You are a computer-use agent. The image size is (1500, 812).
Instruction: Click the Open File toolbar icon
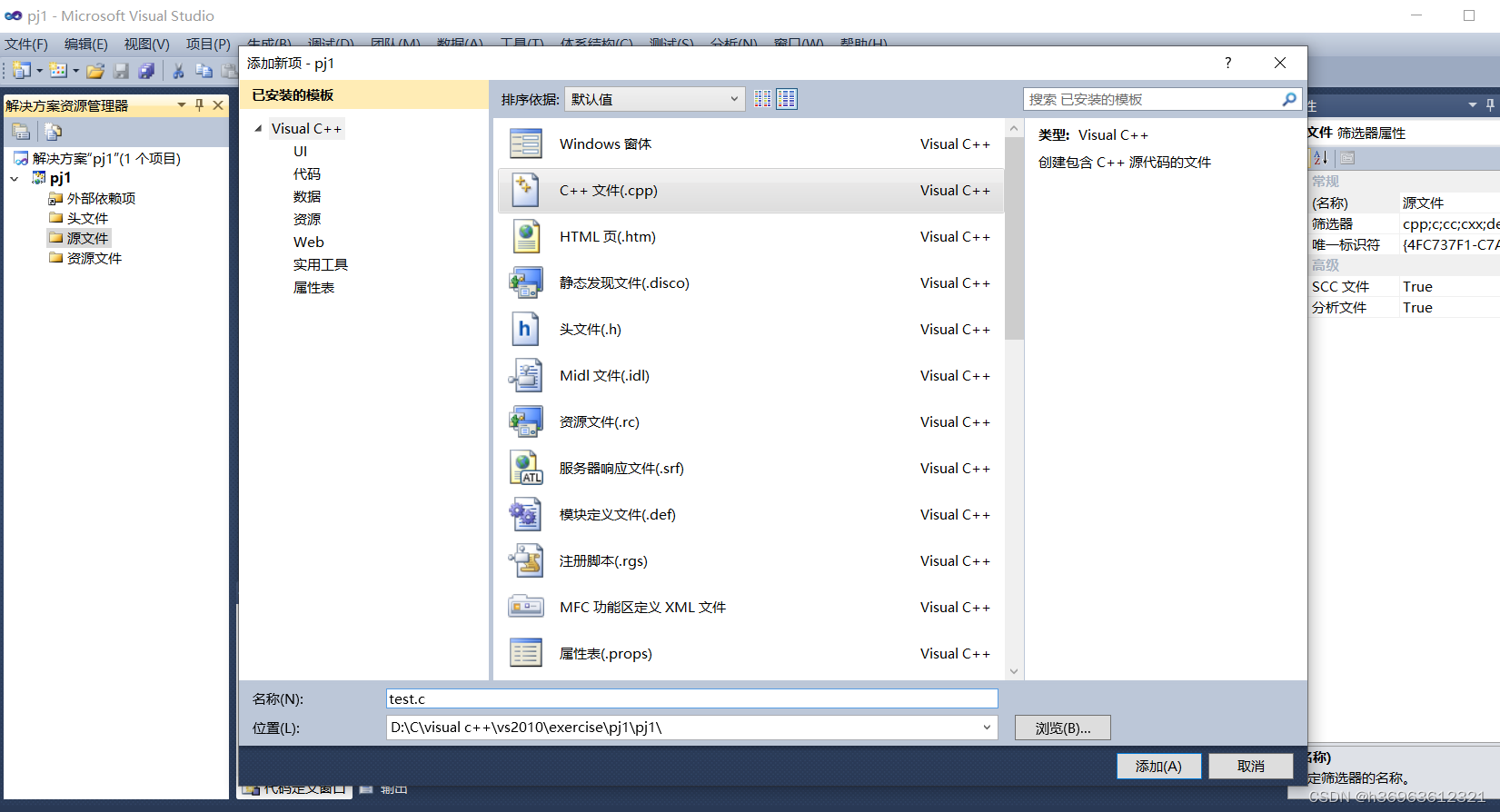tap(95, 71)
